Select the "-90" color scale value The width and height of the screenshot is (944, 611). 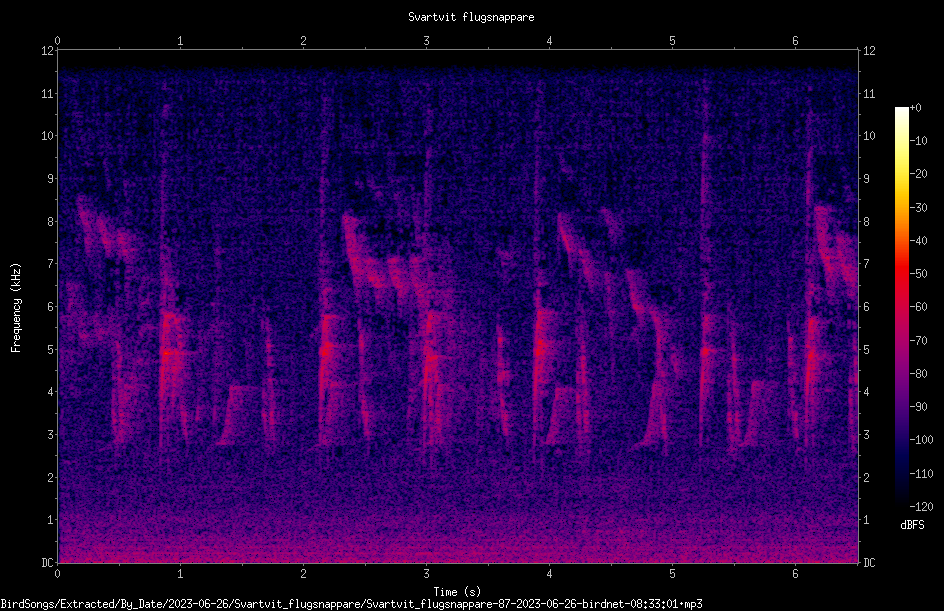(919, 407)
